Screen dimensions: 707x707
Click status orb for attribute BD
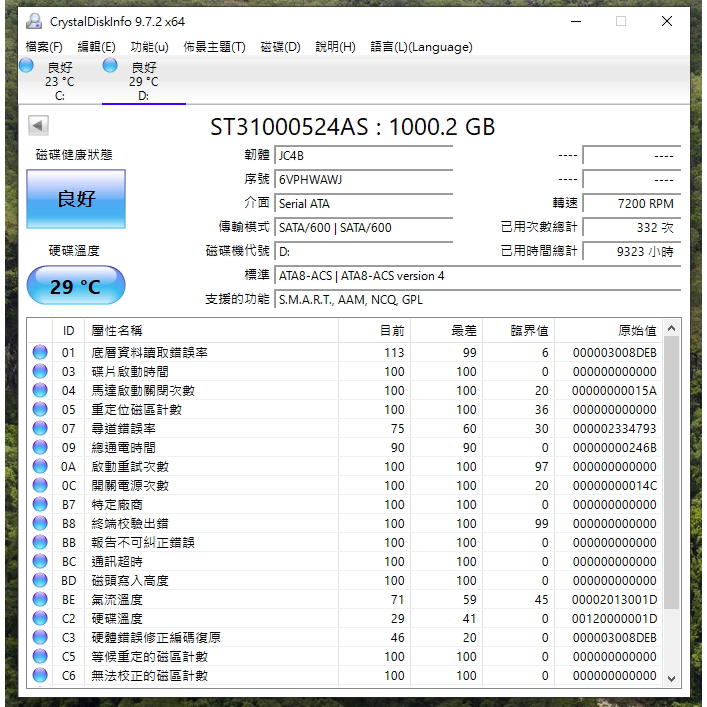click(x=40, y=580)
